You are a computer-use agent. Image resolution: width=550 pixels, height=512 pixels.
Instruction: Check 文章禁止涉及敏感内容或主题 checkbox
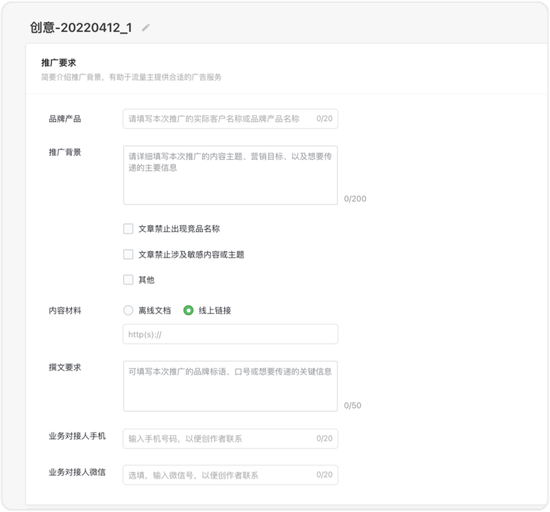tap(128, 254)
